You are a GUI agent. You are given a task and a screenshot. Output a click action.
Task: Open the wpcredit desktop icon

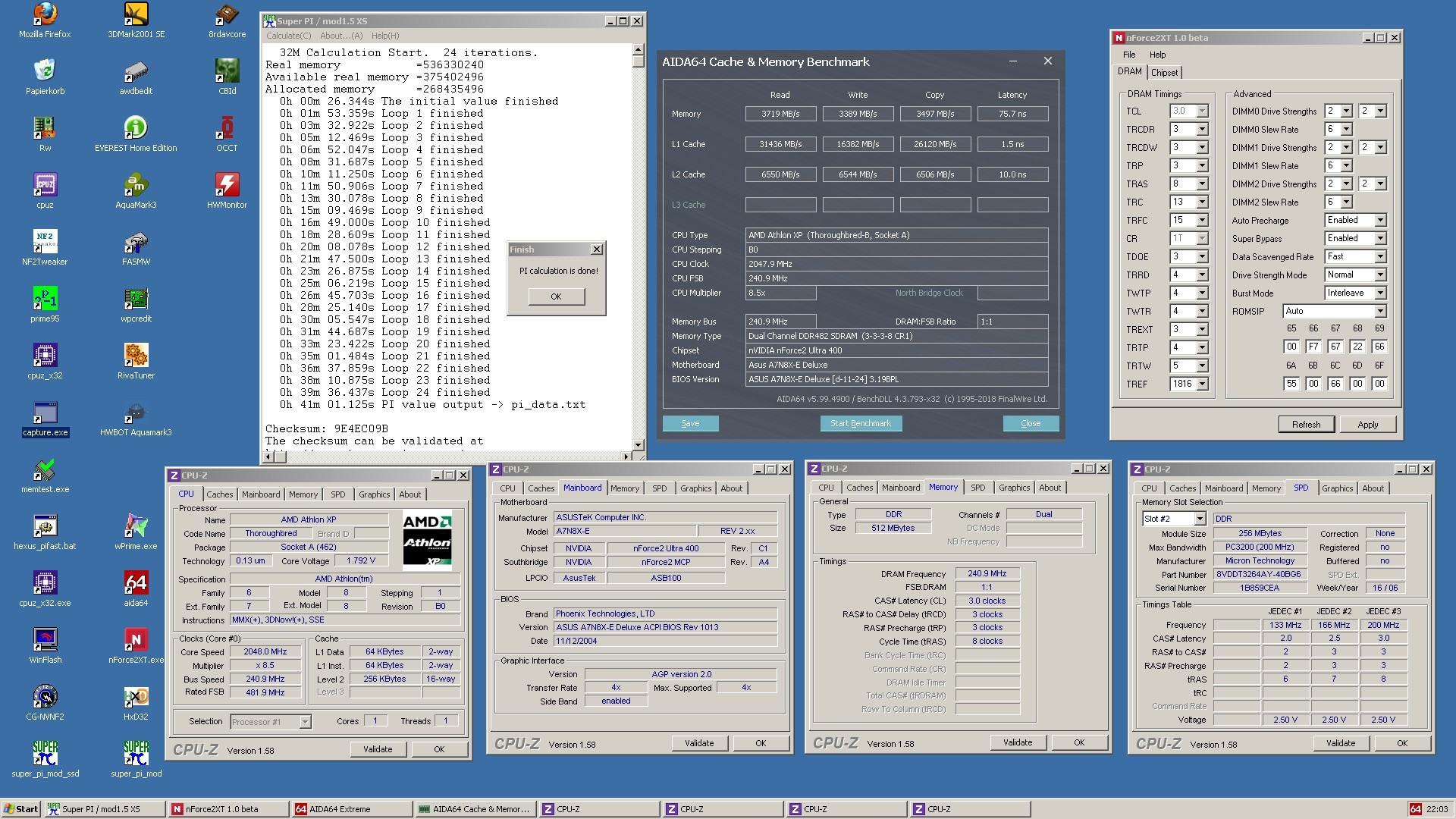click(136, 305)
